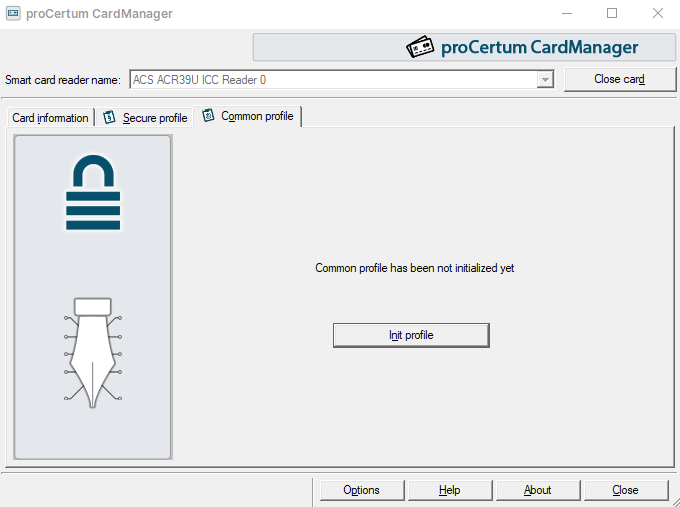This screenshot has height=507, width=680.
Task: Expand the smart card reader dropdown arrow
Action: pyautogui.click(x=545, y=80)
